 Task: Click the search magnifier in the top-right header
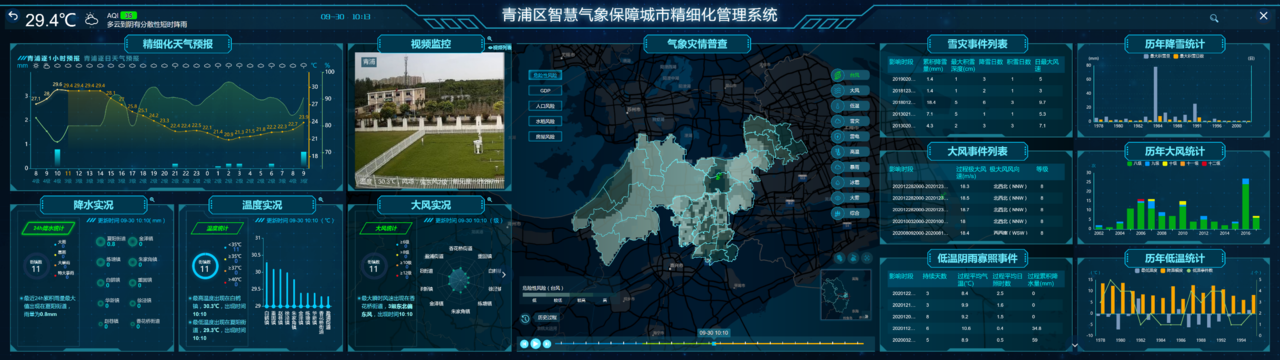point(1214,18)
